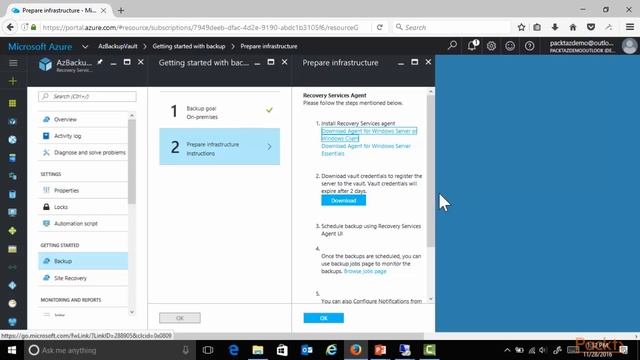Viewport: 640px width, 360px height.
Task: Download Agent for Windows Server or Client
Action: click(x=369, y=135)
